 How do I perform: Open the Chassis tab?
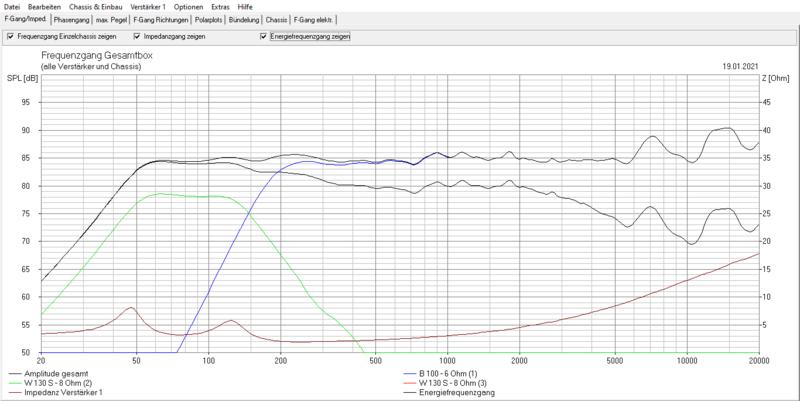[x=276, y=20]
